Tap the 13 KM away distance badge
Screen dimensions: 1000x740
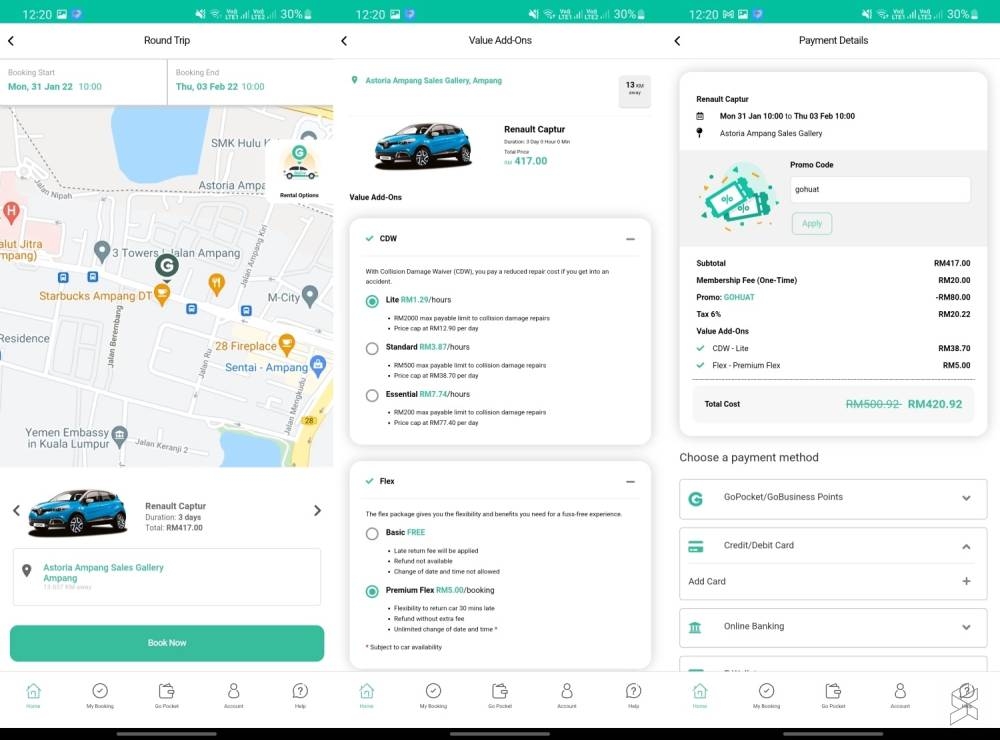[635, 91]
